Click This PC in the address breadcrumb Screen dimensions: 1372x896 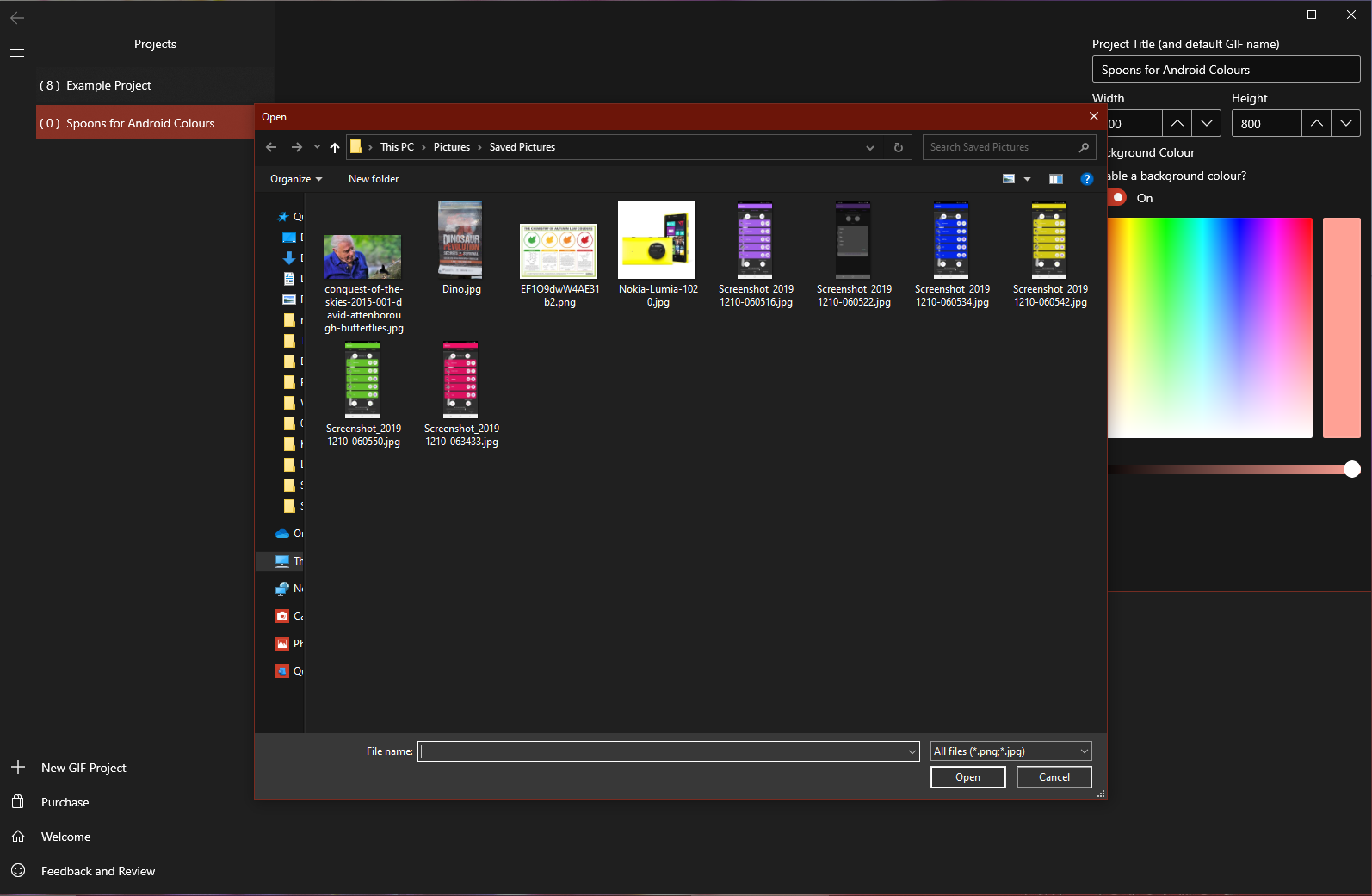pos(397,147)
